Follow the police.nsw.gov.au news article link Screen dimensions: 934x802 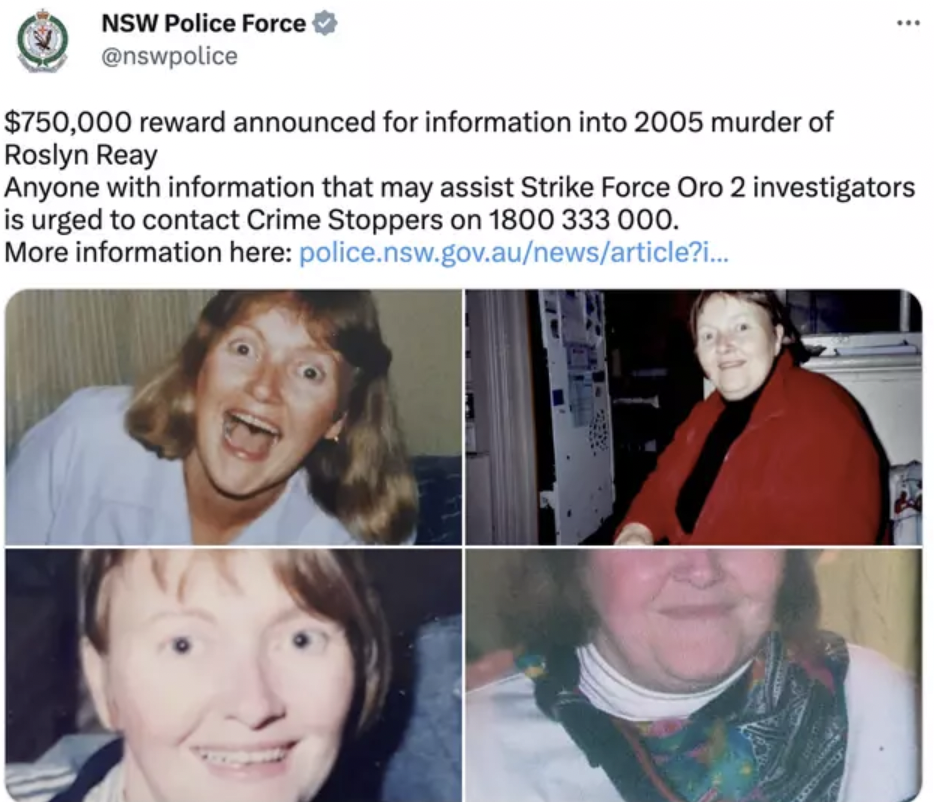click(513, 252)
